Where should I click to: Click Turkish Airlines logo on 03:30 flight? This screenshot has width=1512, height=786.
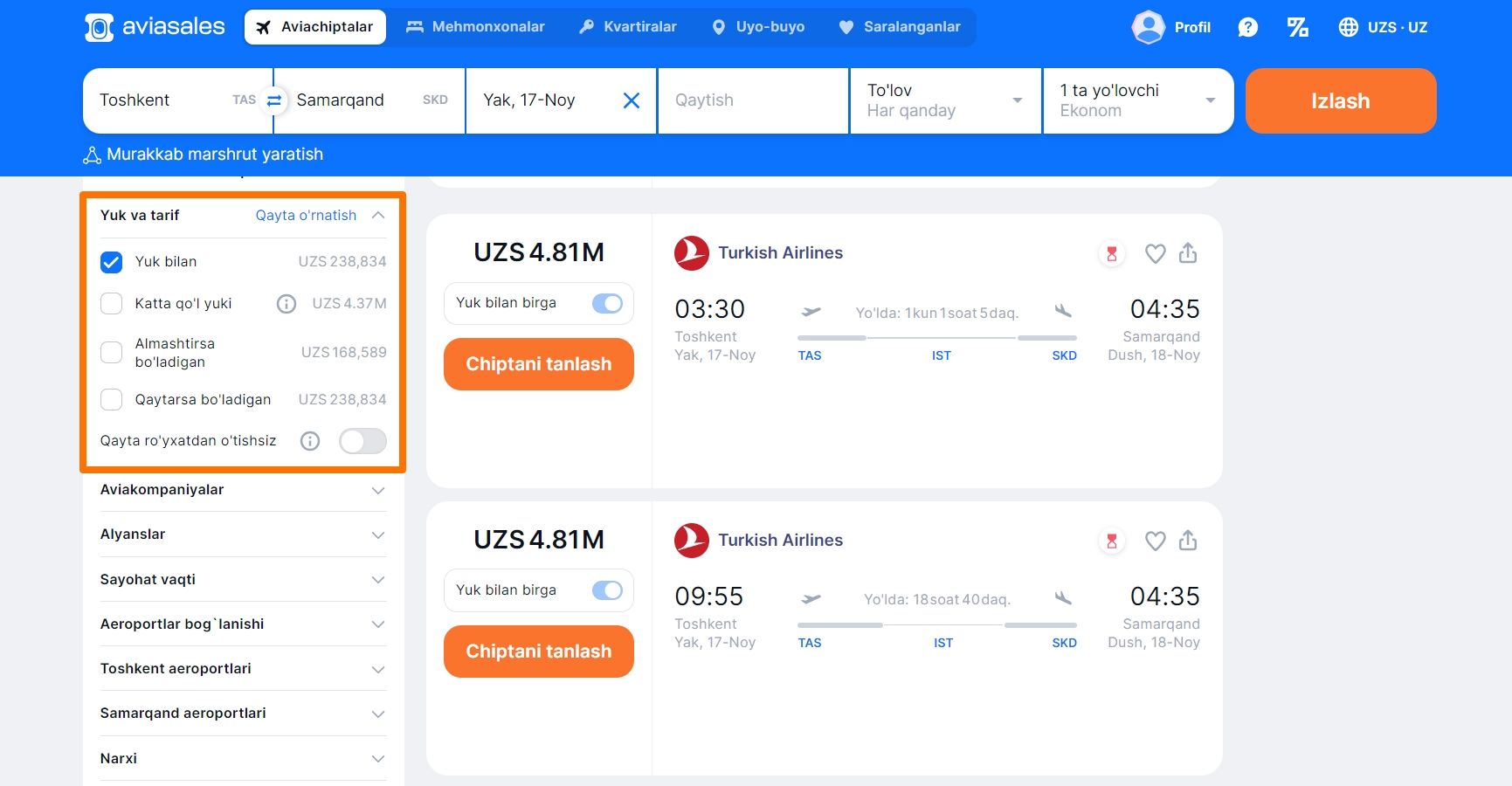691,253
